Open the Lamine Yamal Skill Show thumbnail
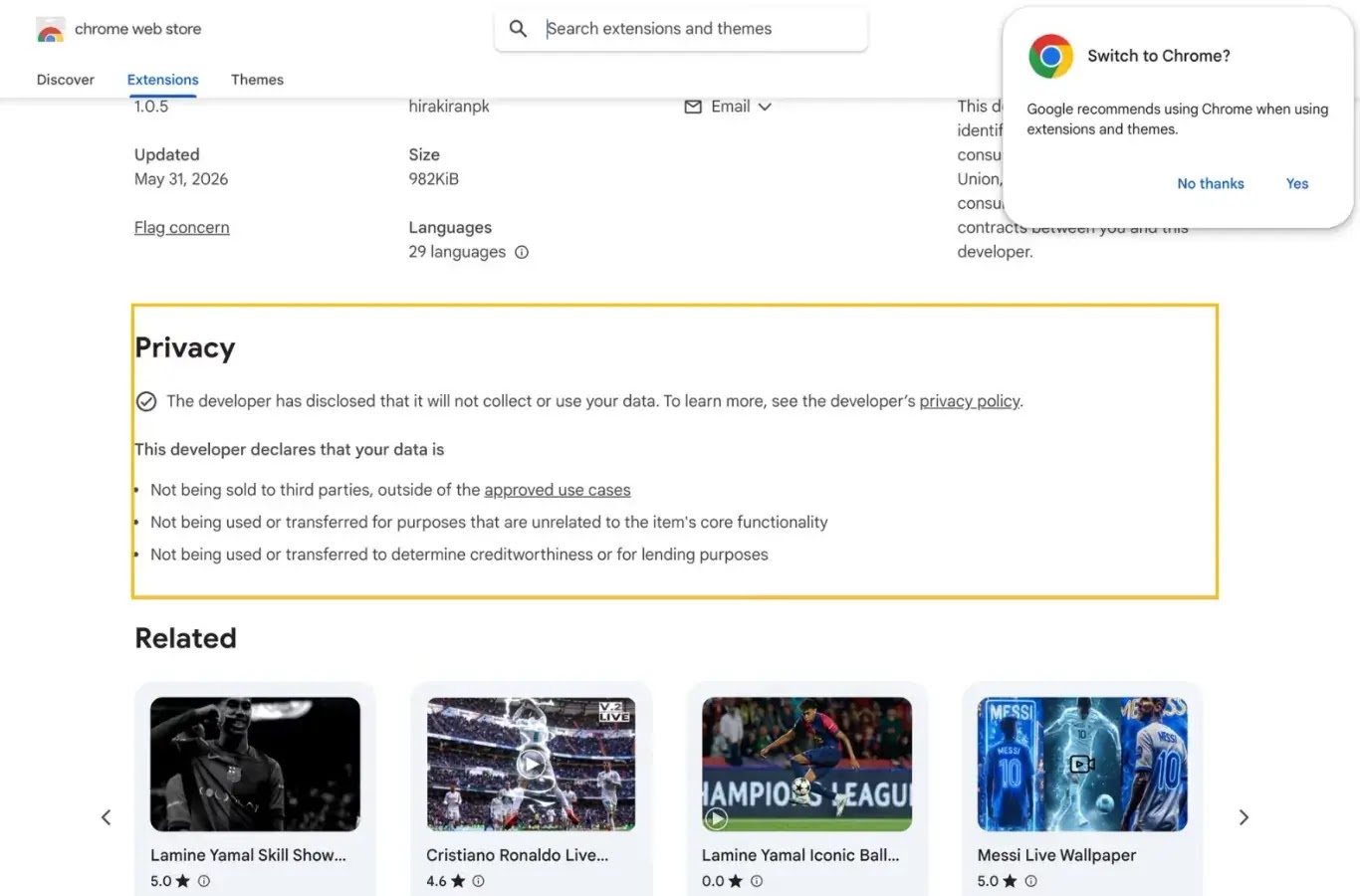 255,765
